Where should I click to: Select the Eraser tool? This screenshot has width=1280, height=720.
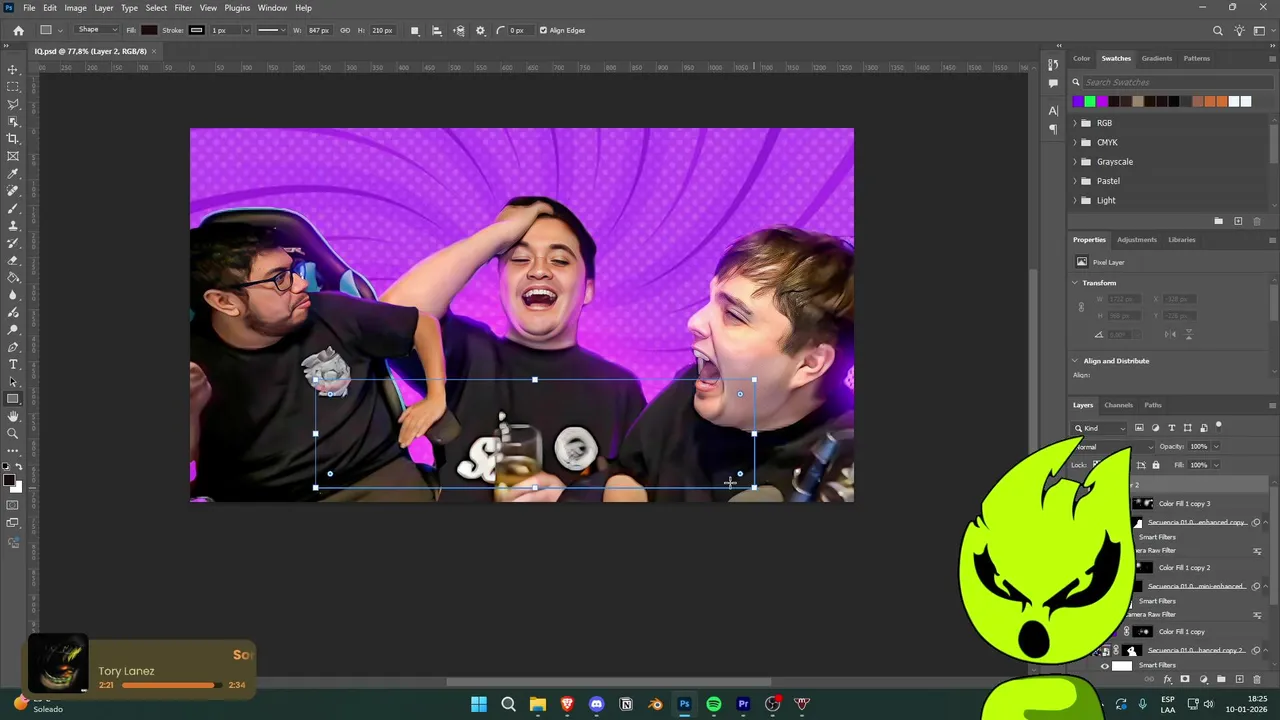click(x=13, y=260)
